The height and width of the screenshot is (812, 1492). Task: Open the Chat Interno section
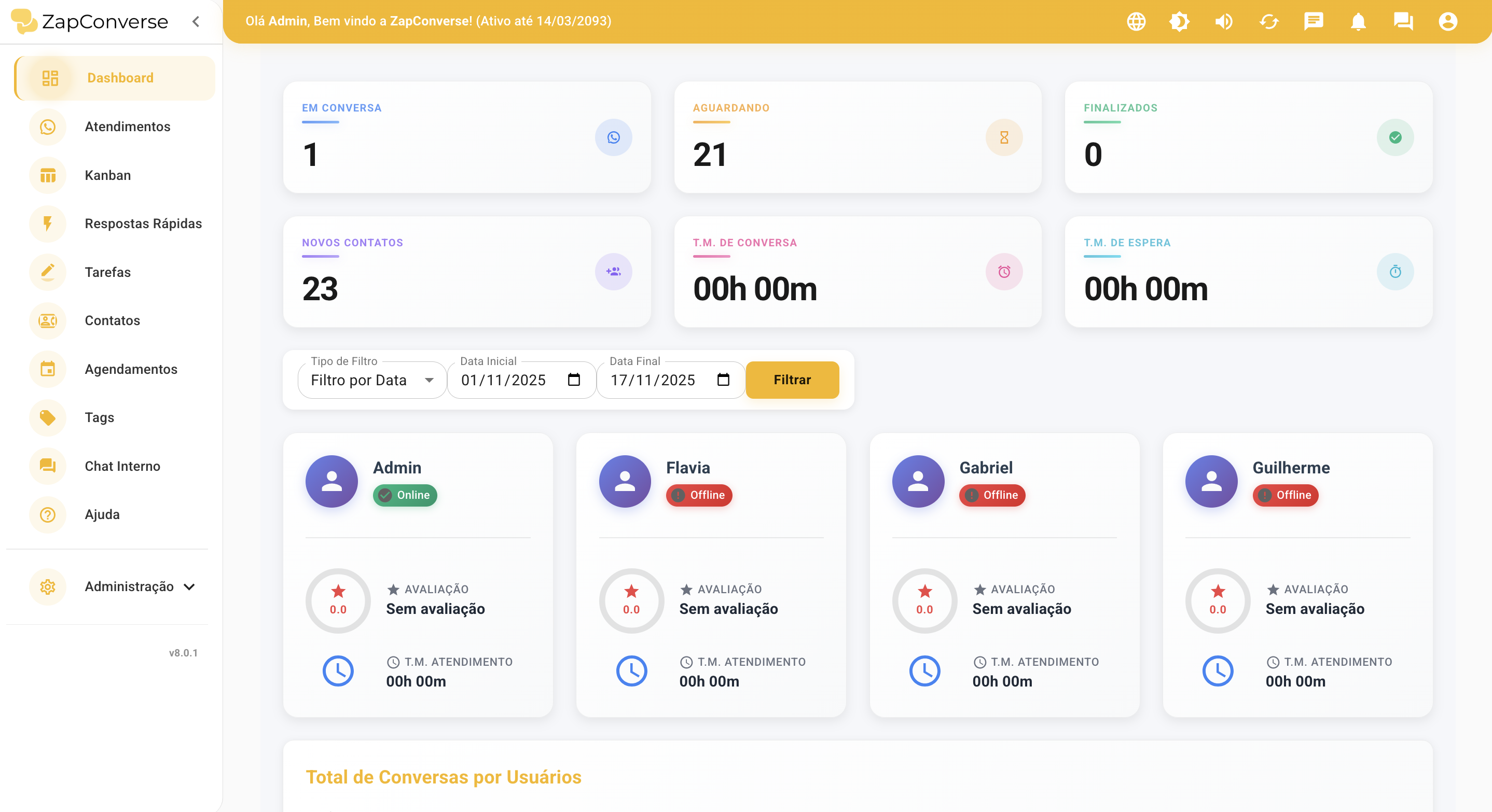(x=122, y=466)
